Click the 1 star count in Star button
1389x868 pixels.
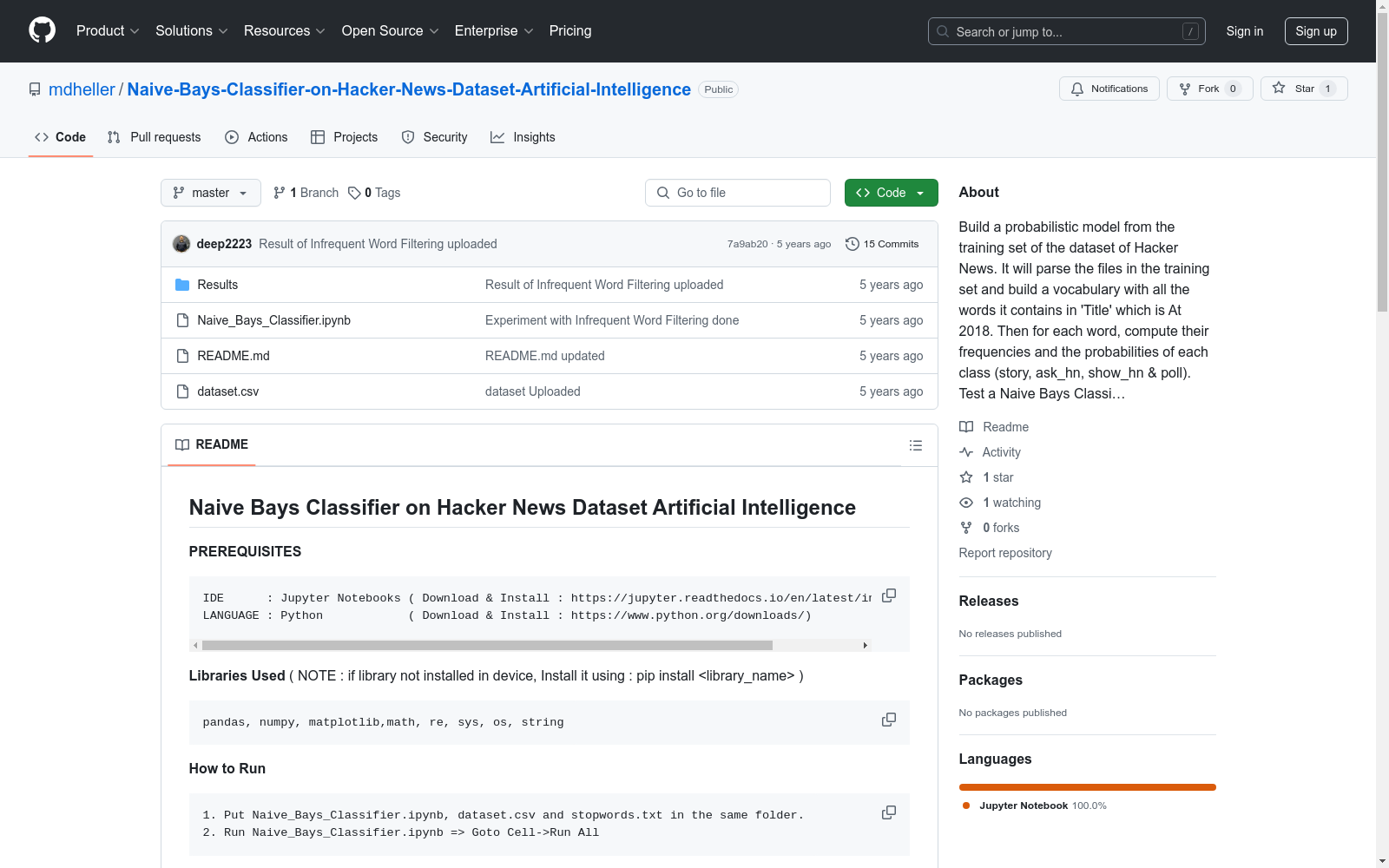(x=1327, y=89)
